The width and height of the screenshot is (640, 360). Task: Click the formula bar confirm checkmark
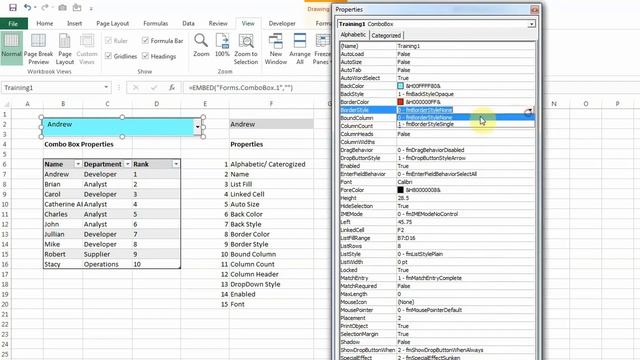pos(153,87)
